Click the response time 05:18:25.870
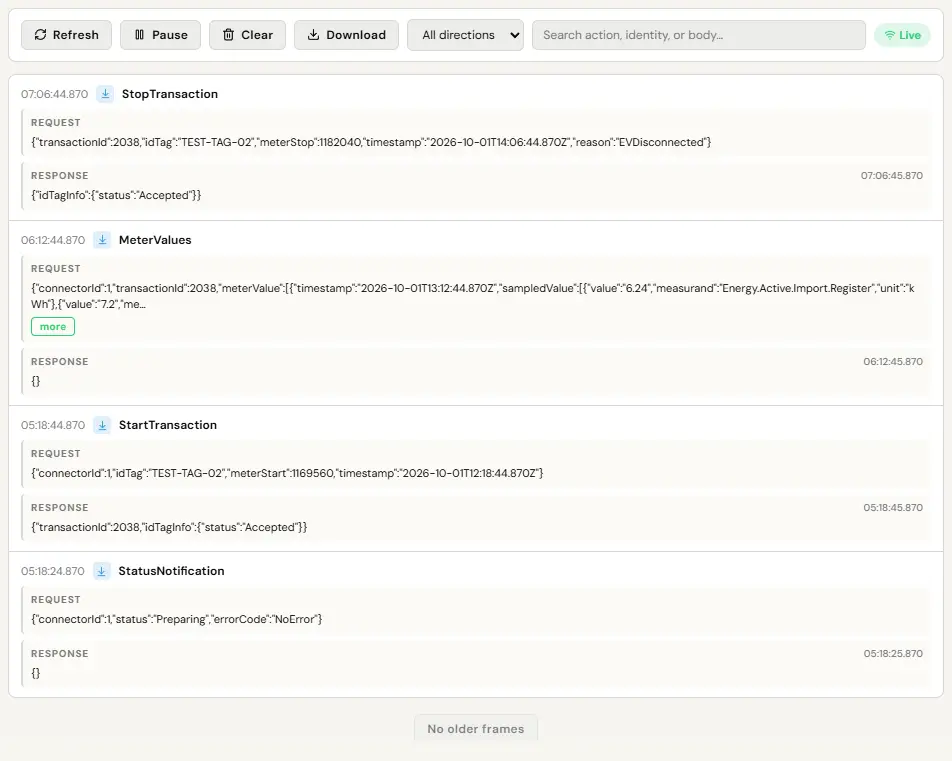This screenshot has height=761, width=952. coord(893,654)
